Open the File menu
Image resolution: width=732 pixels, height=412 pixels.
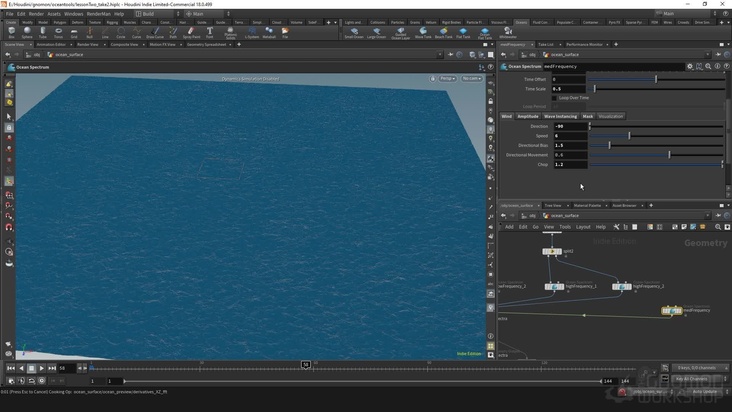9,14
